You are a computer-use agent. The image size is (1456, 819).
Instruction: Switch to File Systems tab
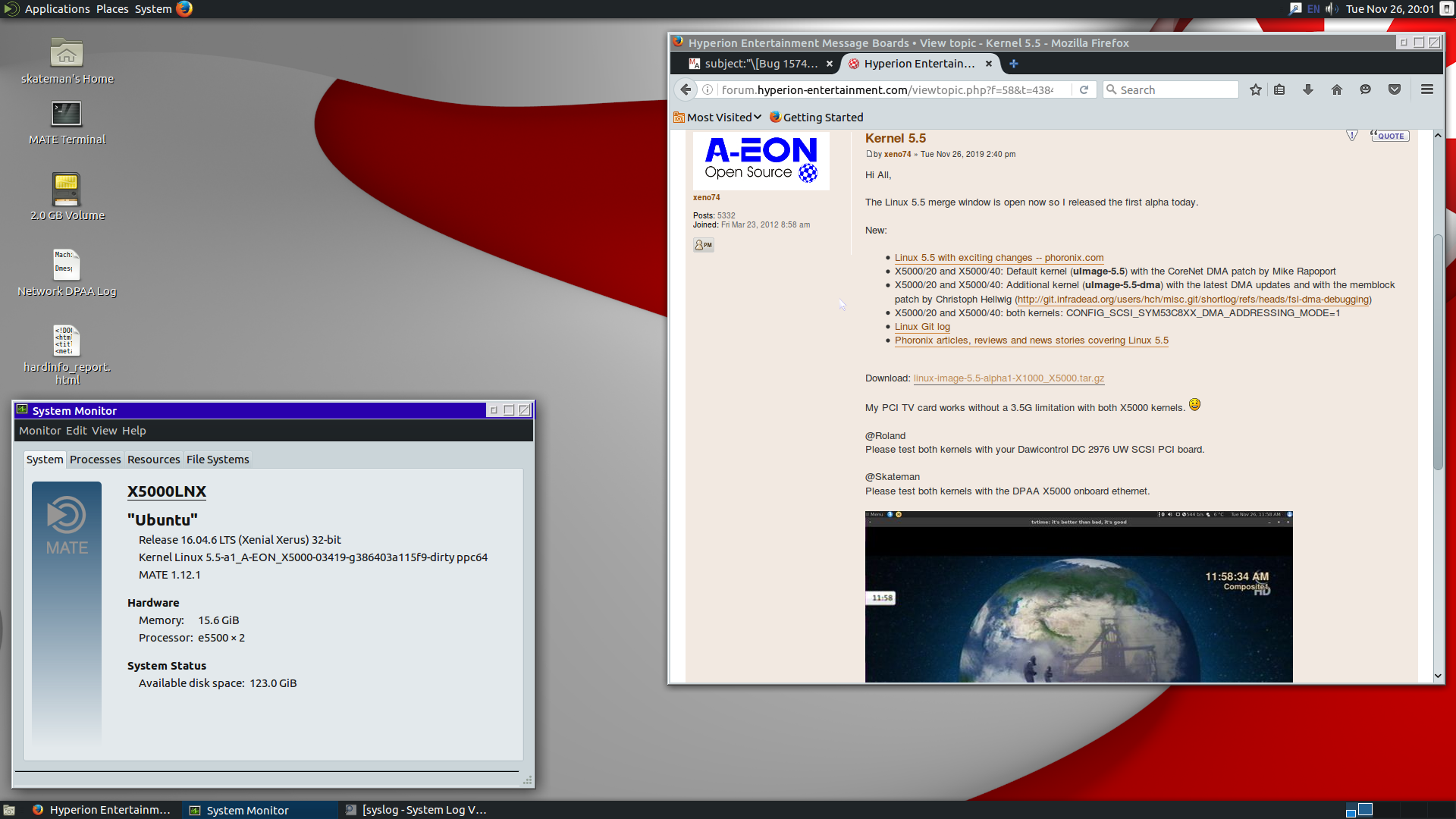pos(218,459)
